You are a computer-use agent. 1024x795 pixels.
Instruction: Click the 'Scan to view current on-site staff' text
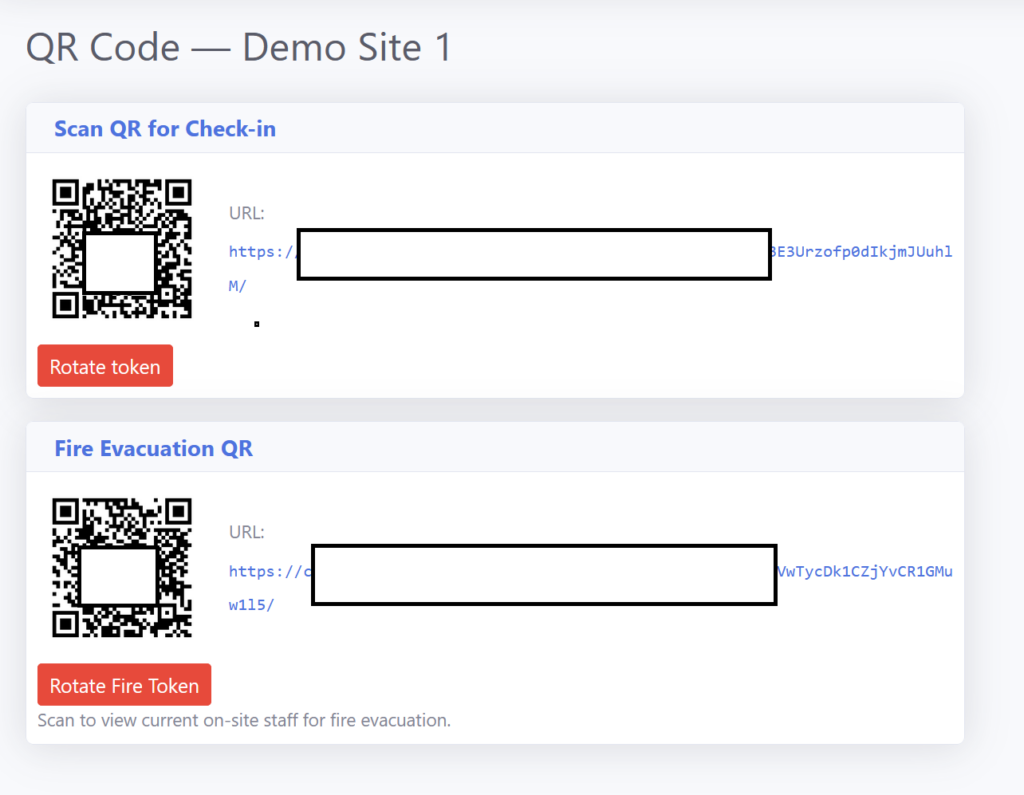[244, 720]
